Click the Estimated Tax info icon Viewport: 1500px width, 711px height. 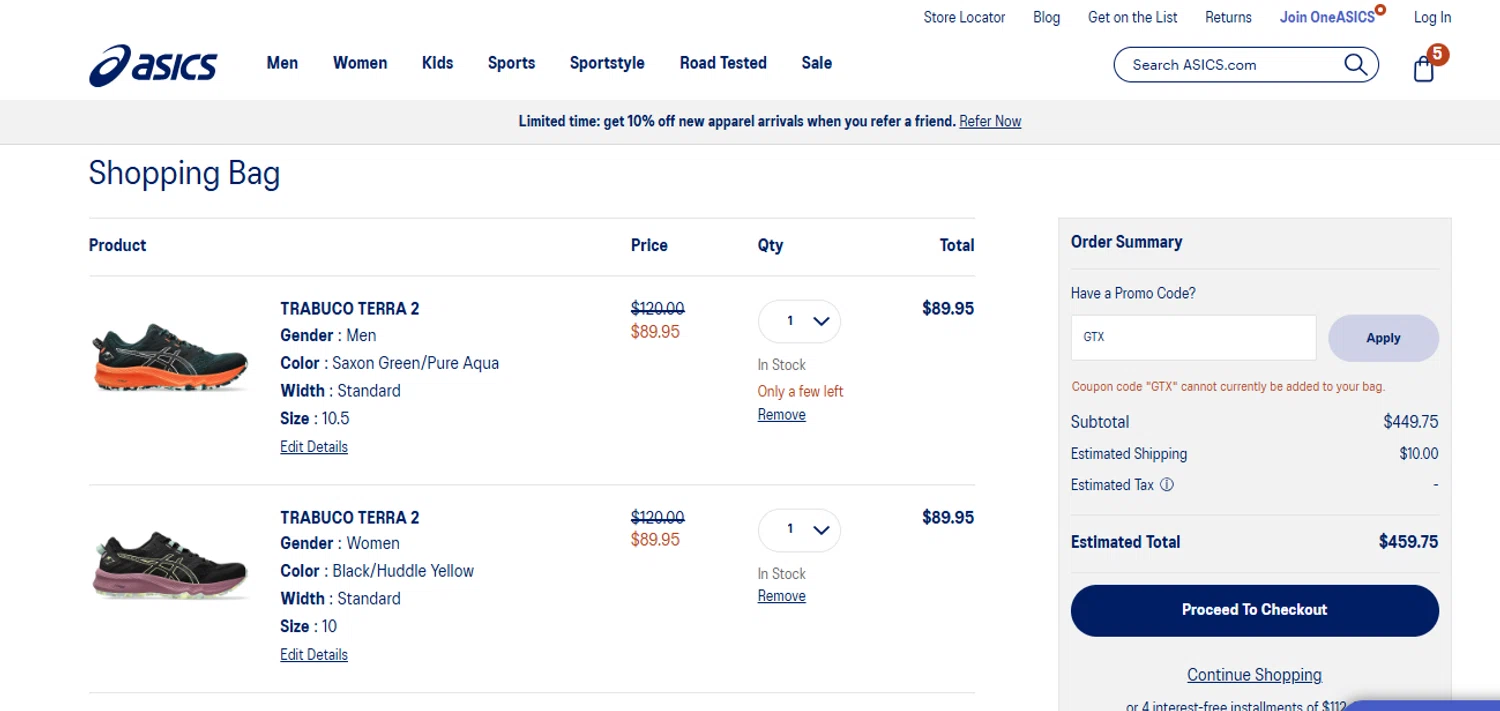click(1166, 485)
